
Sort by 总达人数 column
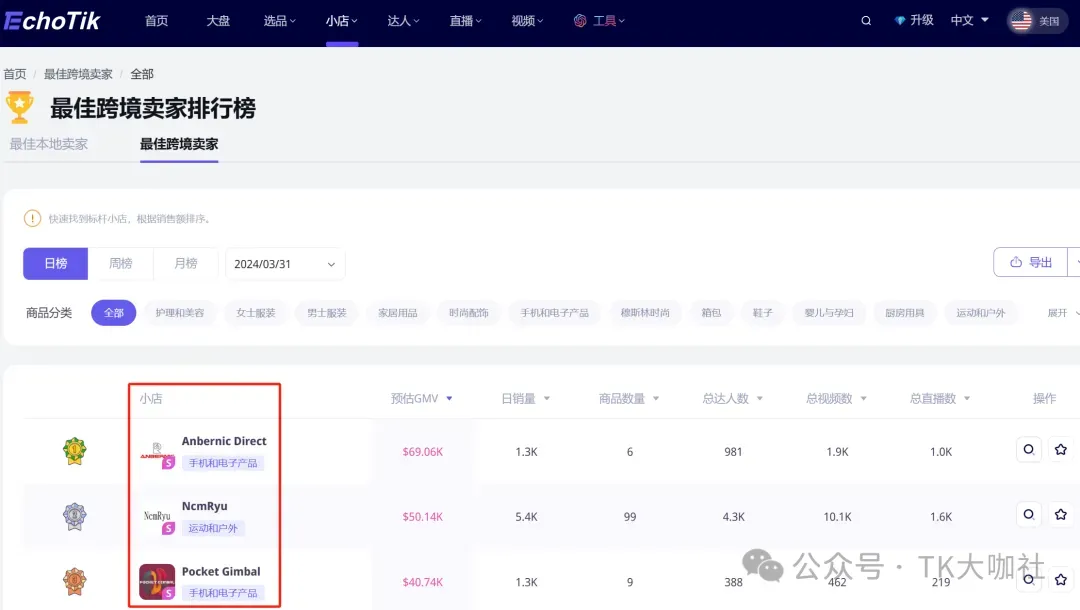point(733,399)
